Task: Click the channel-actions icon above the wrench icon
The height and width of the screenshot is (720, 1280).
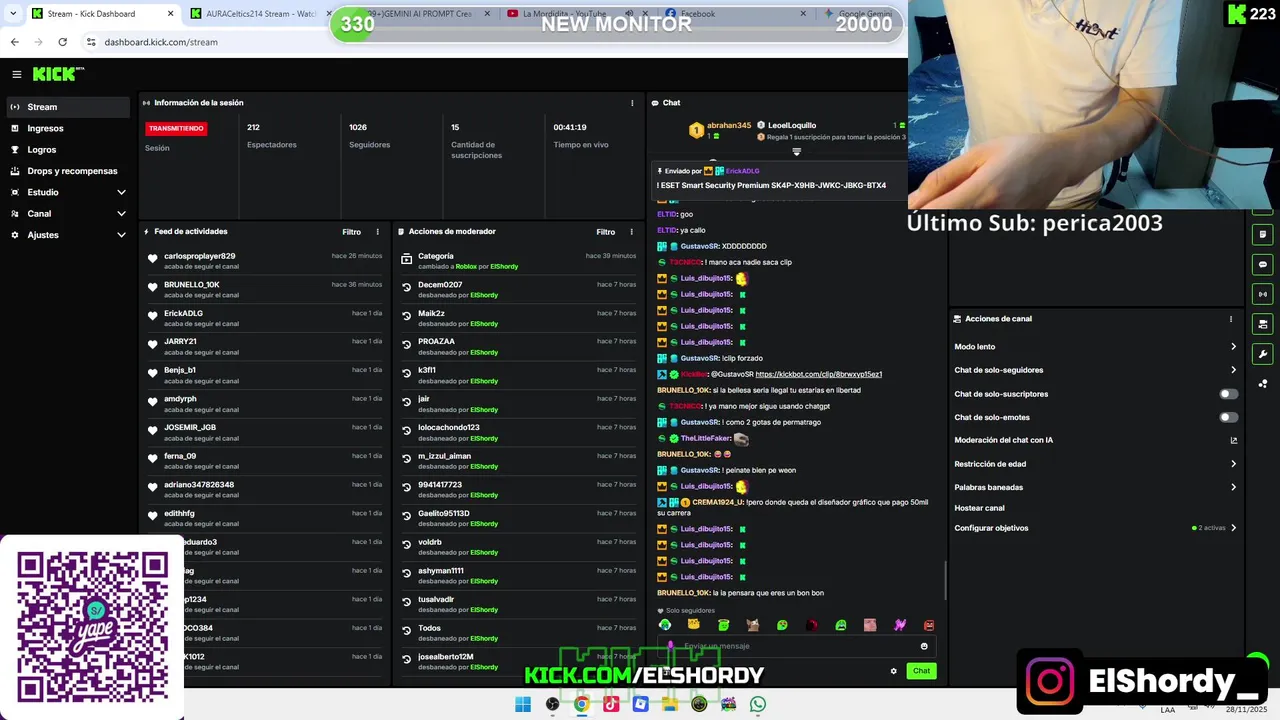Action: click(x=1263, y=324)
